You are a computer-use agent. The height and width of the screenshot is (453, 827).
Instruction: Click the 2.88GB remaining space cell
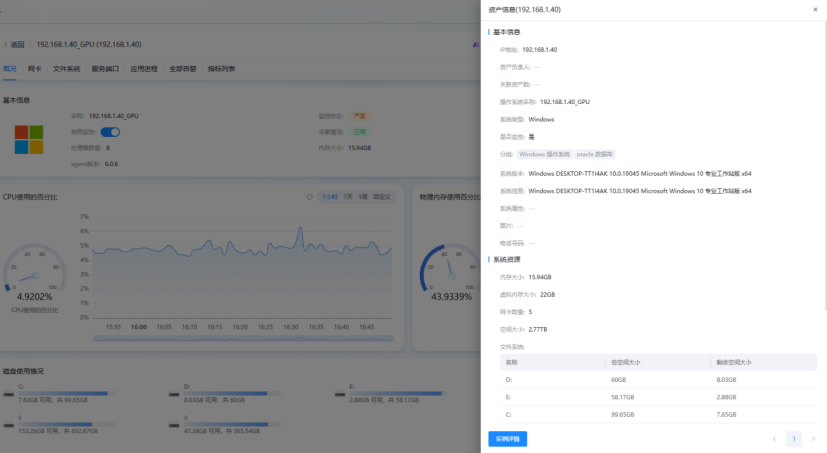[x=726, y=397]
